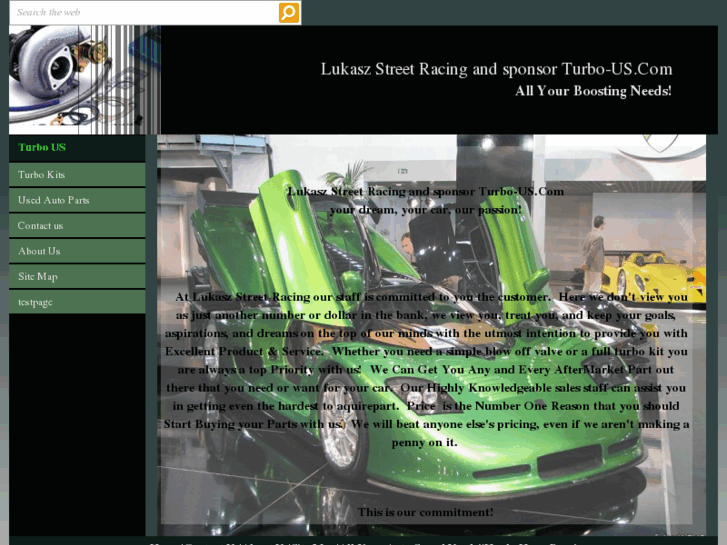Open the Contact us page
The width and height of the screenshot is (727, 545).
[x=77, y=225]
